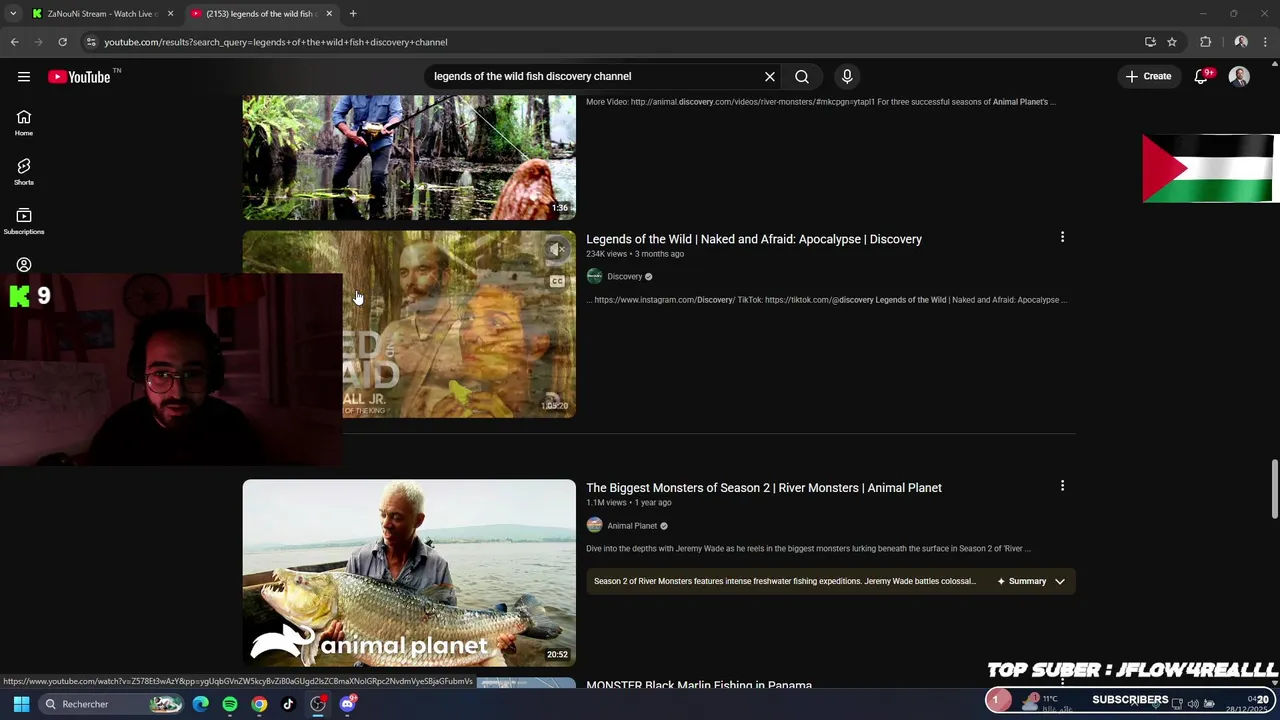1280x720 pixels.
Task: Clear the search query with X
Action: (x=770, y=76)
